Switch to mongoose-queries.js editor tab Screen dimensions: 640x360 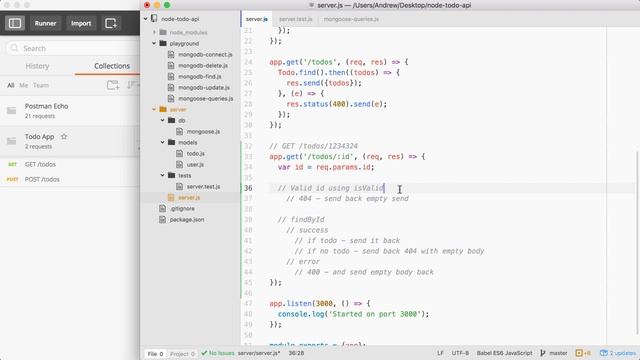point(351,19)
